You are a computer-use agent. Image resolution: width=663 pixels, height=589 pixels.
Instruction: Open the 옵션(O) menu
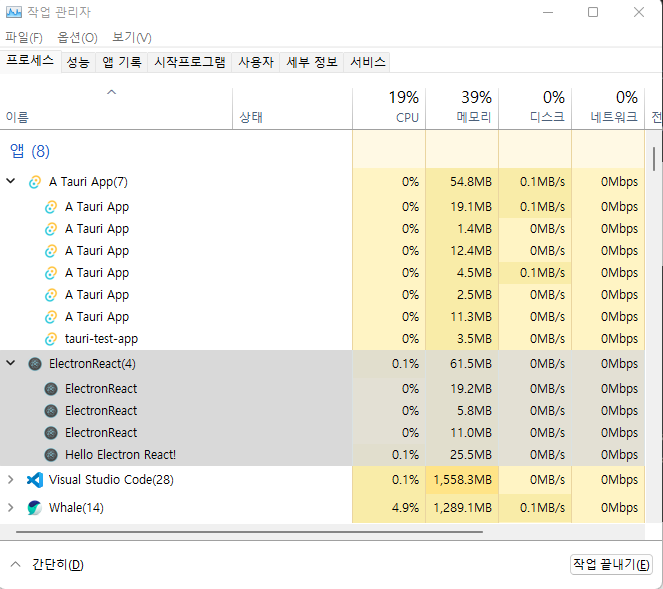tap(77, 38)
